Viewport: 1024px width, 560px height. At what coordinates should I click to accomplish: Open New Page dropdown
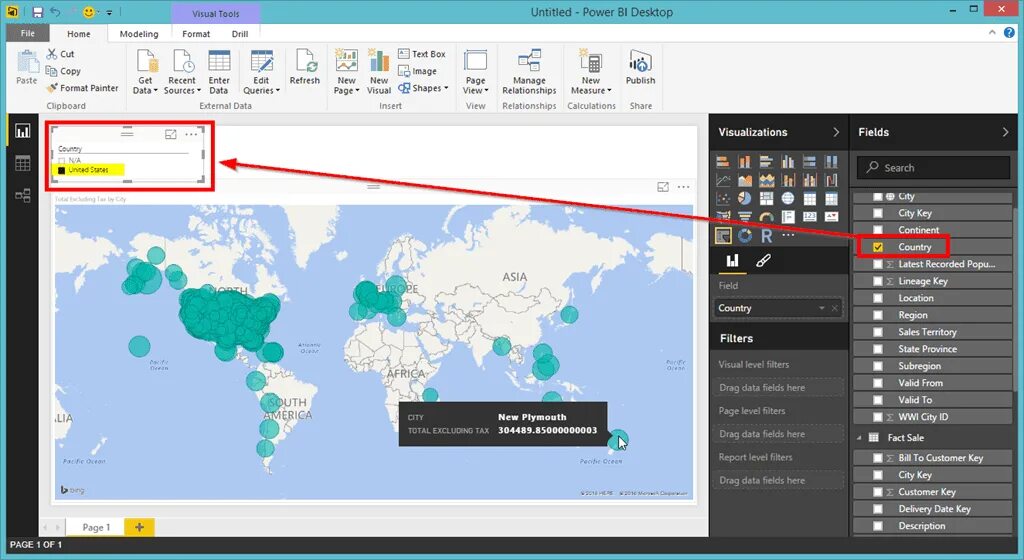346,72
